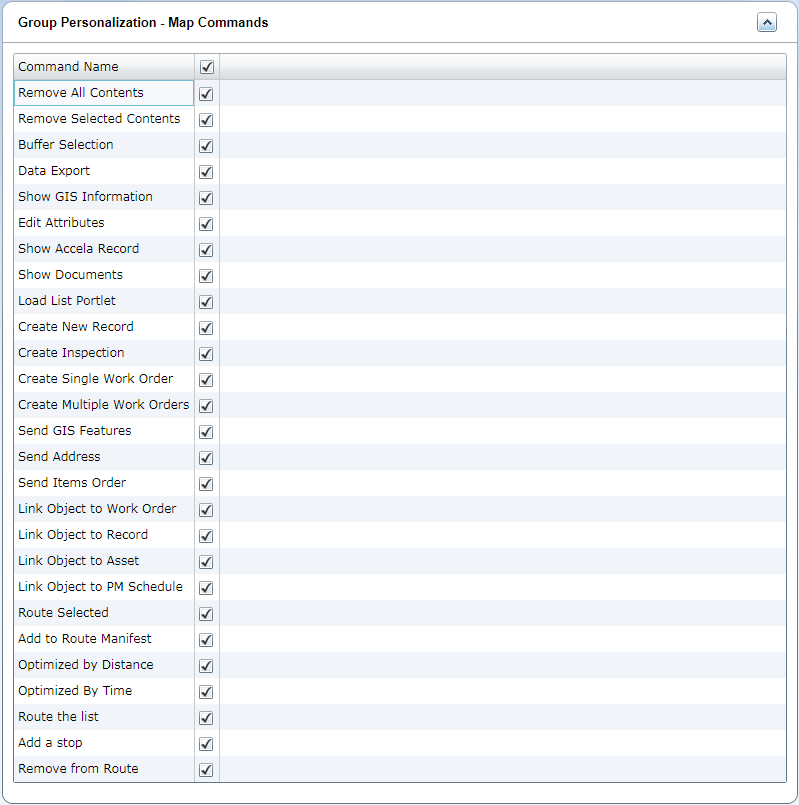Uncheck the Edit Attributes checkbox
The height and width of the screenshot is (805, 799).
click(x=207, y=224)
